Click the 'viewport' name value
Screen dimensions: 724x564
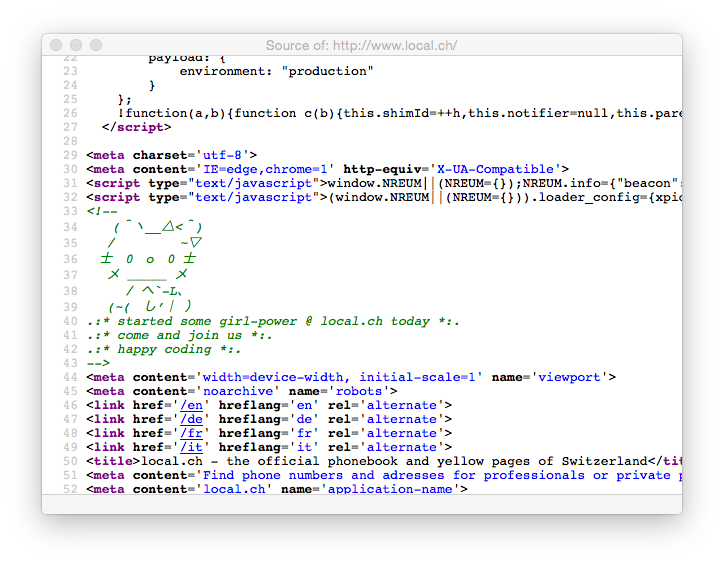pyautogui.click(x=569, y=377)
